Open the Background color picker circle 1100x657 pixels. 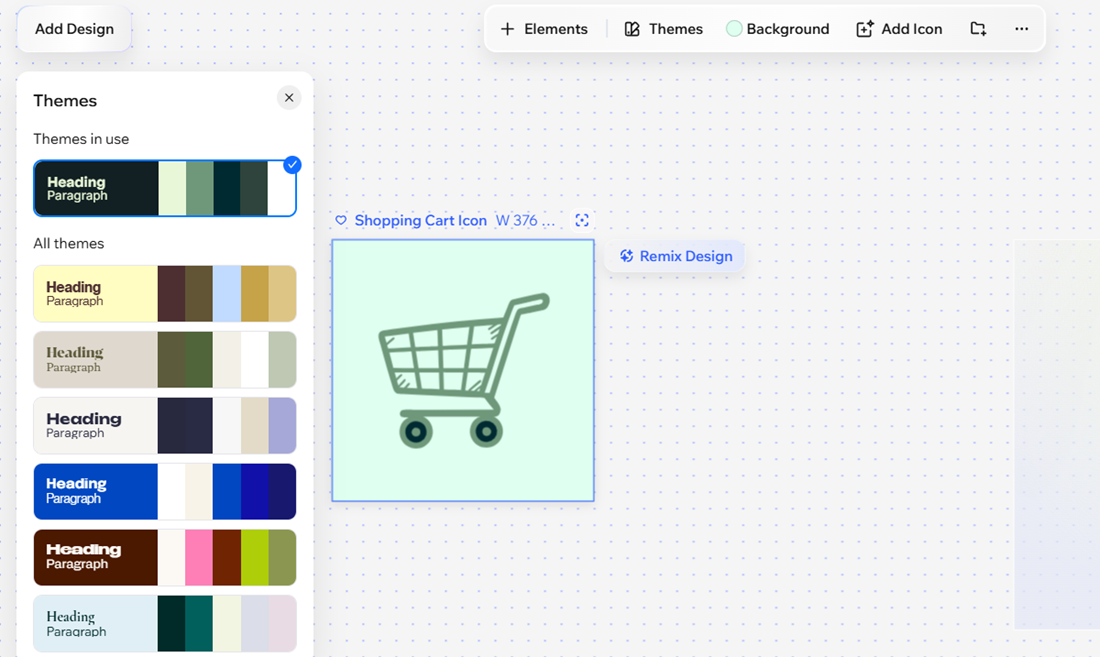click(x=734, y=29)
